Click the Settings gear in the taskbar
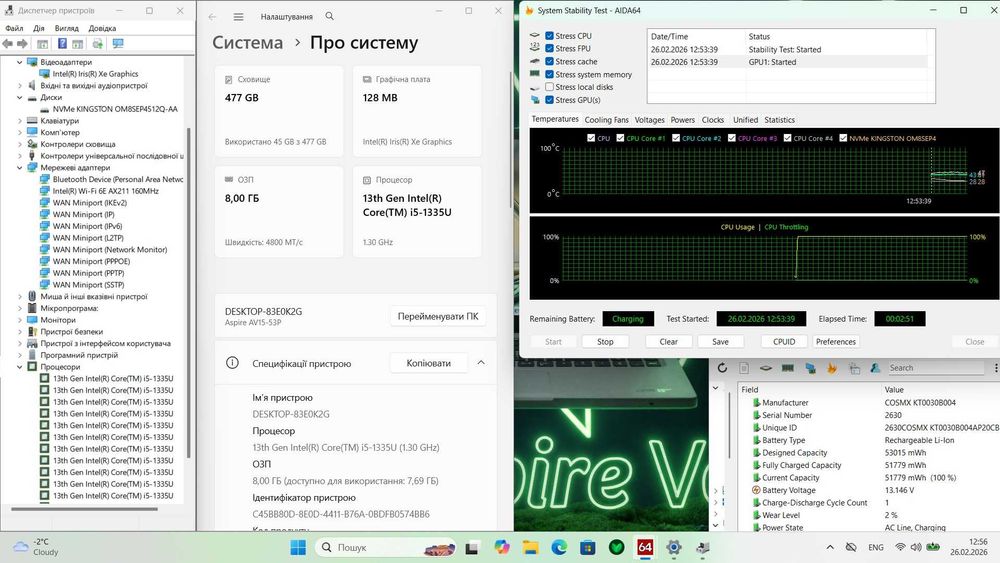 [x=673, y=547]
